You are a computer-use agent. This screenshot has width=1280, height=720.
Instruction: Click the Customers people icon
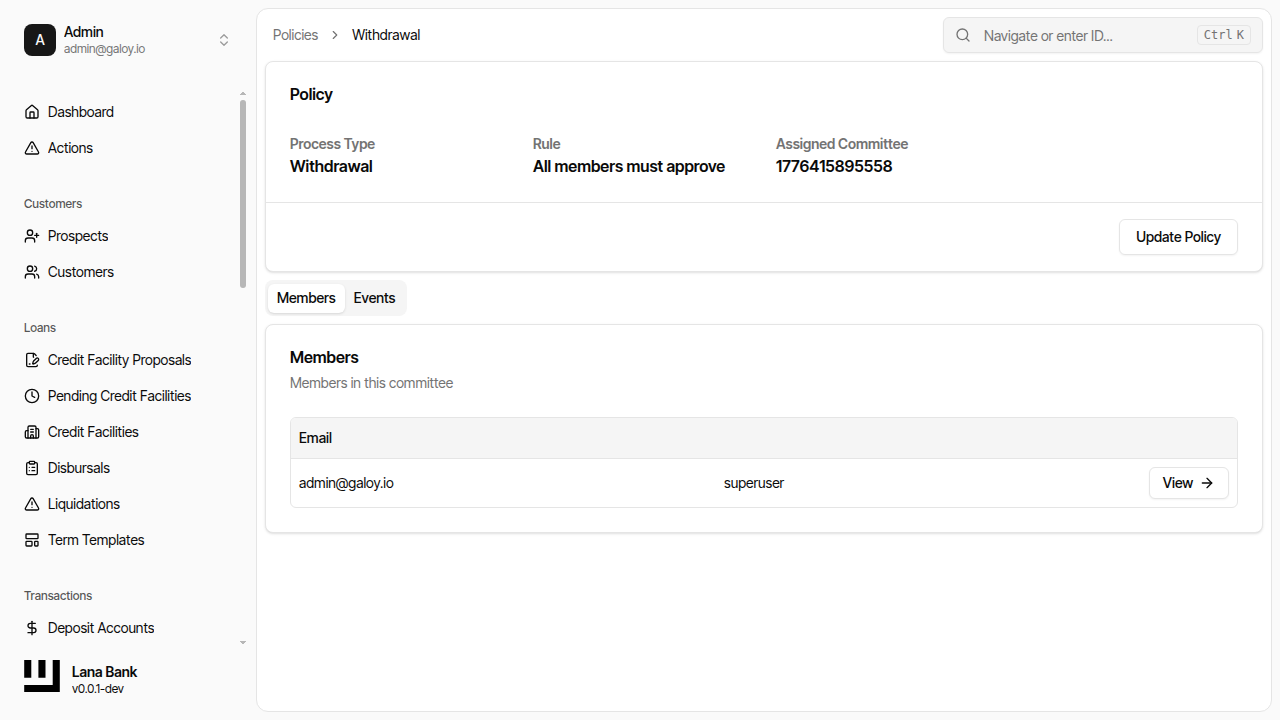[32, 272]
